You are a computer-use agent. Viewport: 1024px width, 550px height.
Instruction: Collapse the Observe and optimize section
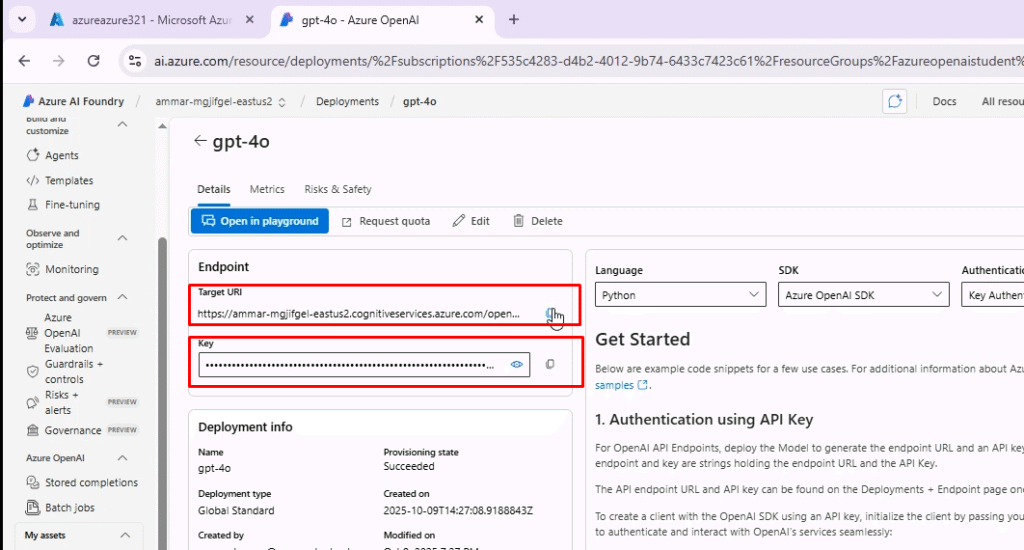coord(122,238)
